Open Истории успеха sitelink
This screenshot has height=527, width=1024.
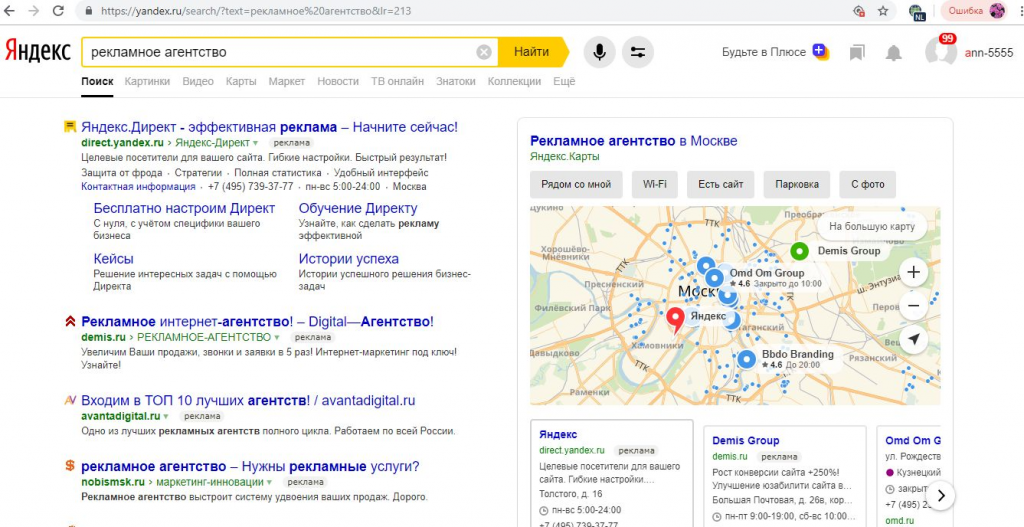tap(349, 259)
